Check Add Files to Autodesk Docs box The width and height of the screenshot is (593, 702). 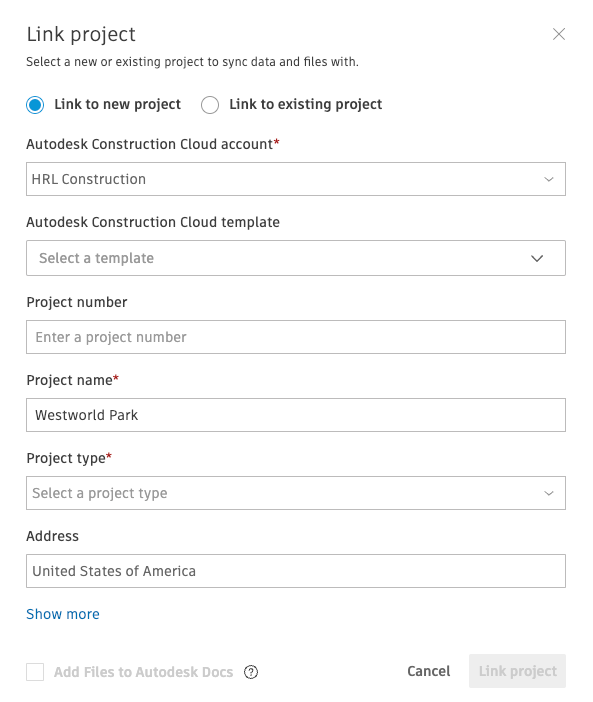coord(35,672)
